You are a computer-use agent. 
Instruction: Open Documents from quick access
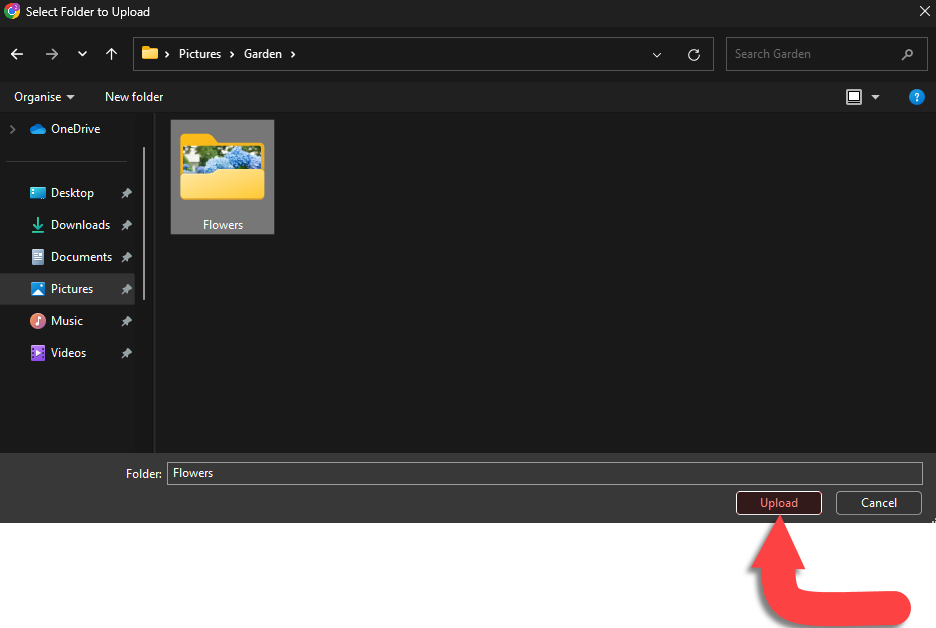[71, 257]
